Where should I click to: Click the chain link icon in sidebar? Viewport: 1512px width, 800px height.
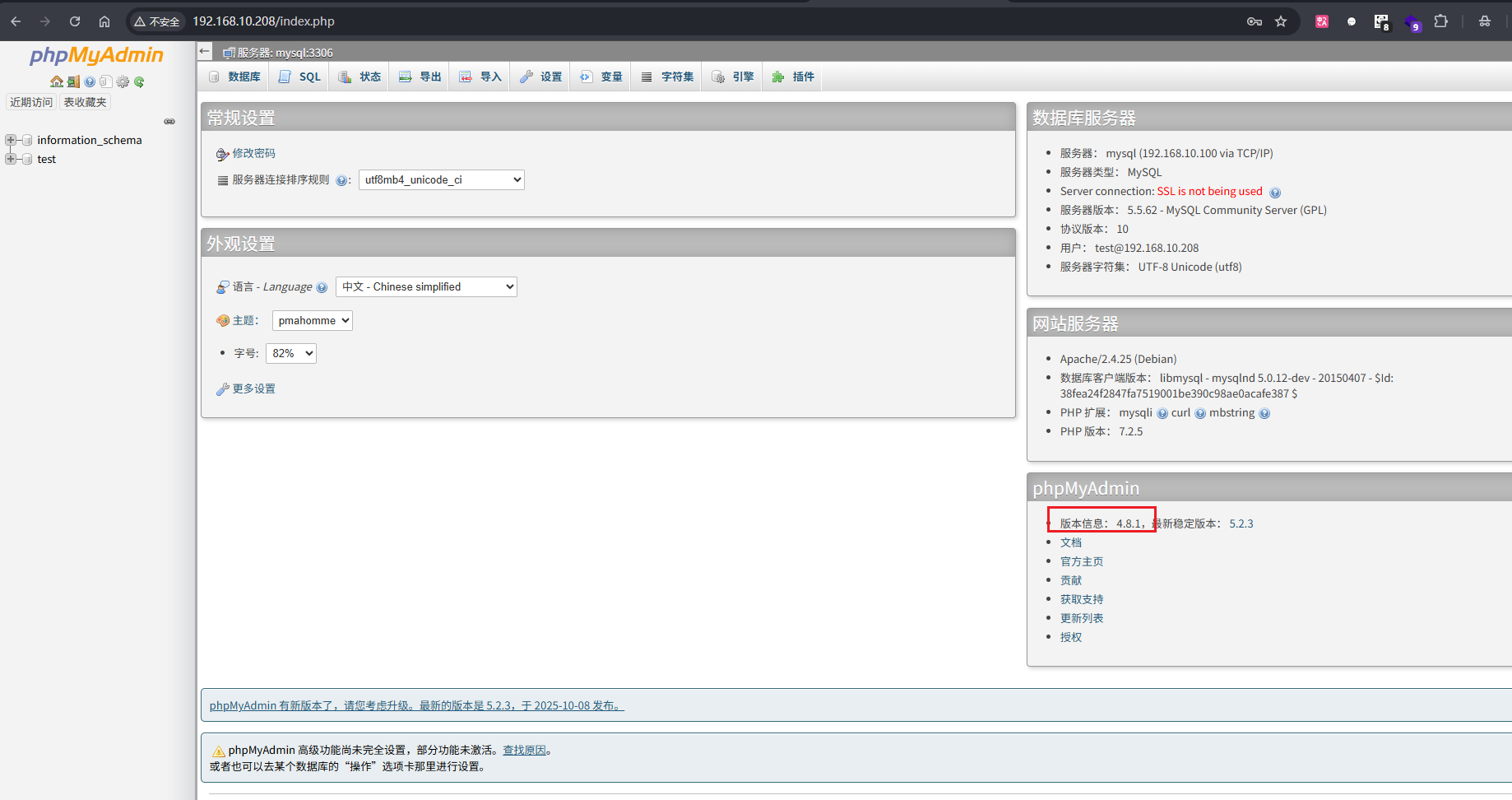coord(169,121)
